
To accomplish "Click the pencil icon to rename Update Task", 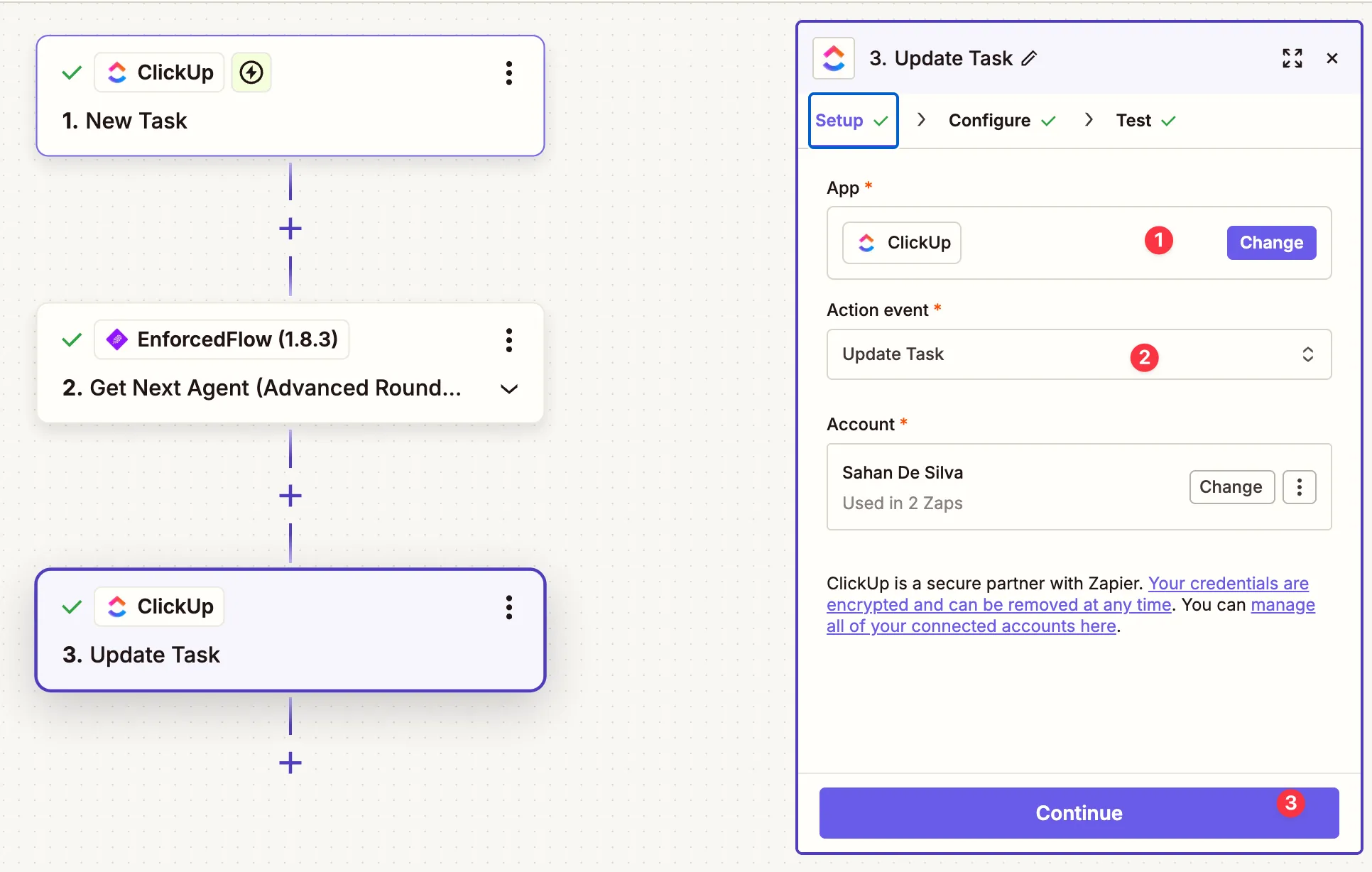I will pyautogui.click(x=1030, y=58).
